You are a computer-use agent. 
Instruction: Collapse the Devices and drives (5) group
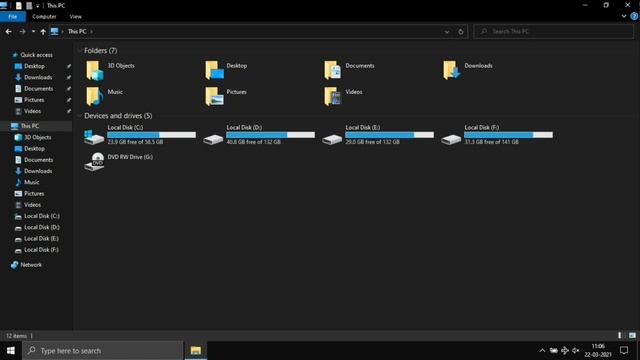(x=80, y=116)
